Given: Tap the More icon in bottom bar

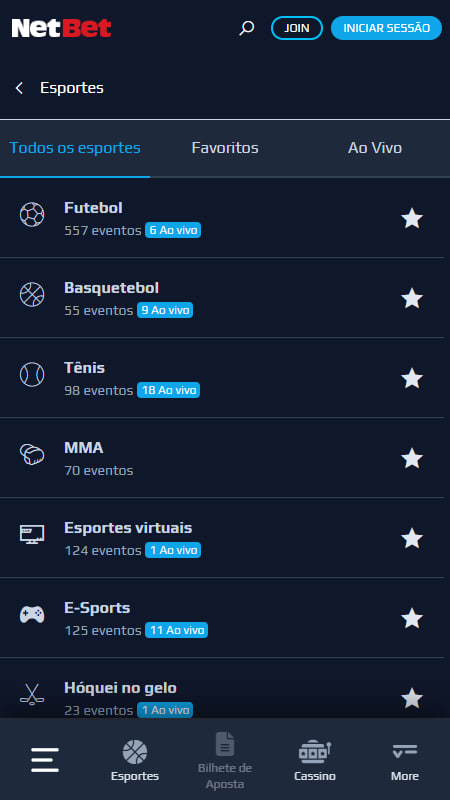Looking at the screenshot, I should point(405,752).
